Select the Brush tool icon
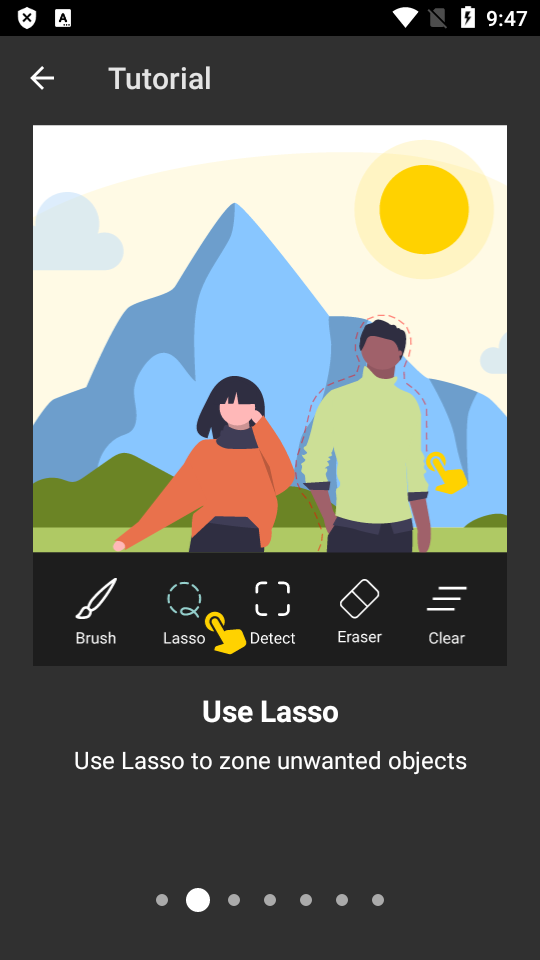Image resolution: width=540 pixels, height=960 pixels. (x=96, y=598)
